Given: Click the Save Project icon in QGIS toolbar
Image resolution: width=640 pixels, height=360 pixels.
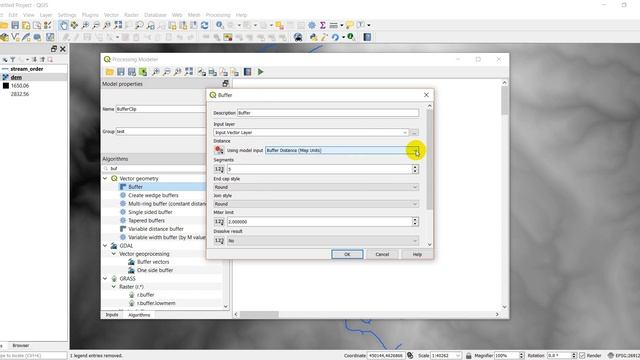Looking at the screenshot, I should click(15, 25).
